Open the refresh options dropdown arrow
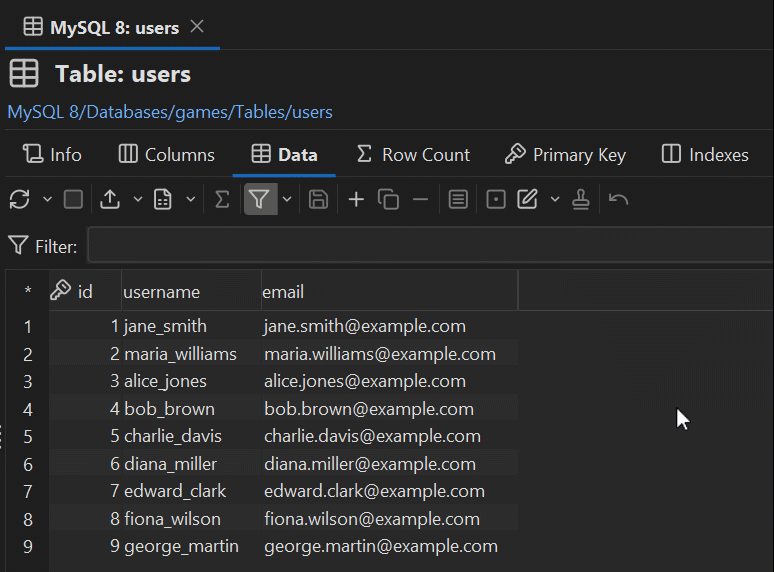This screenshot has height=572, width=774. 47,199
